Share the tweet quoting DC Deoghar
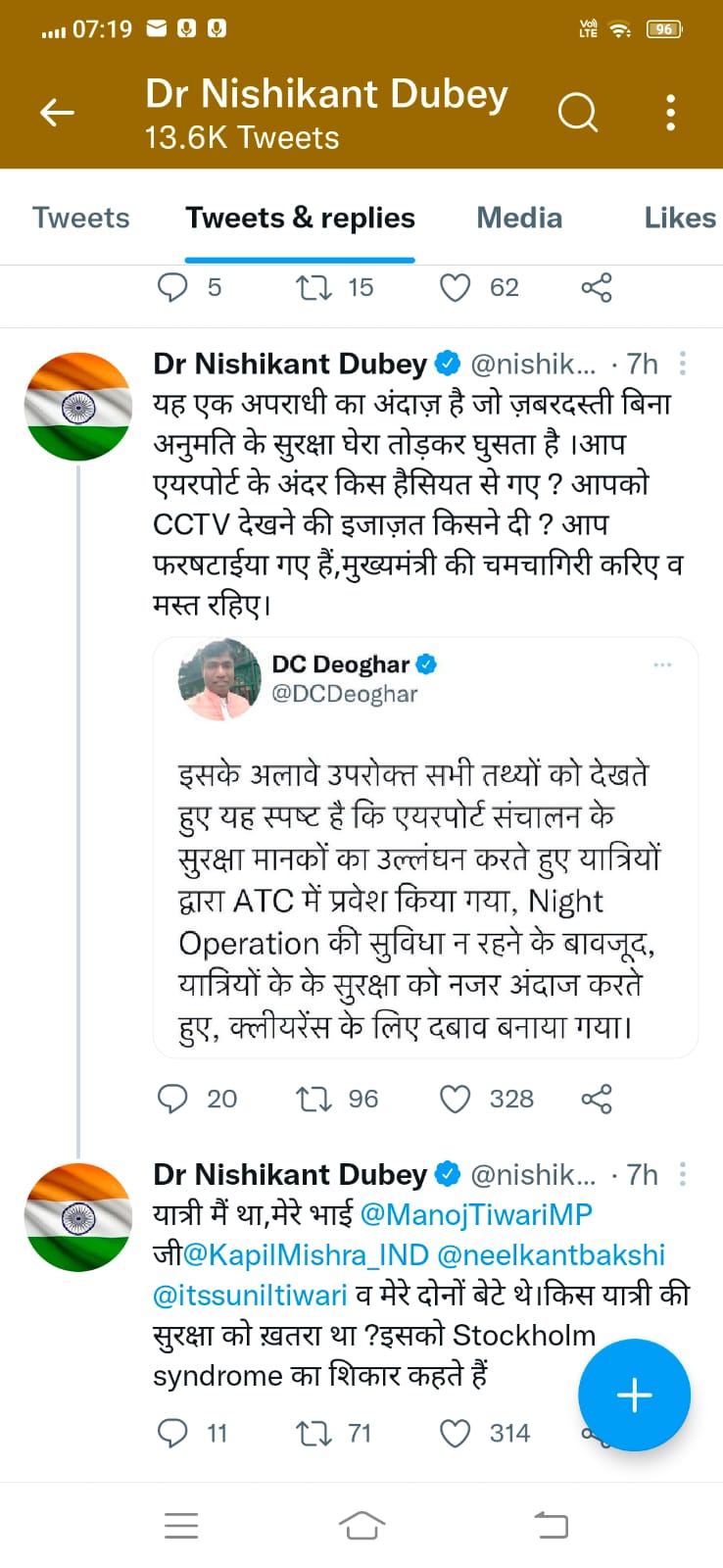This screenshot has width=723, height=1568. click(x=597, y=1099)
